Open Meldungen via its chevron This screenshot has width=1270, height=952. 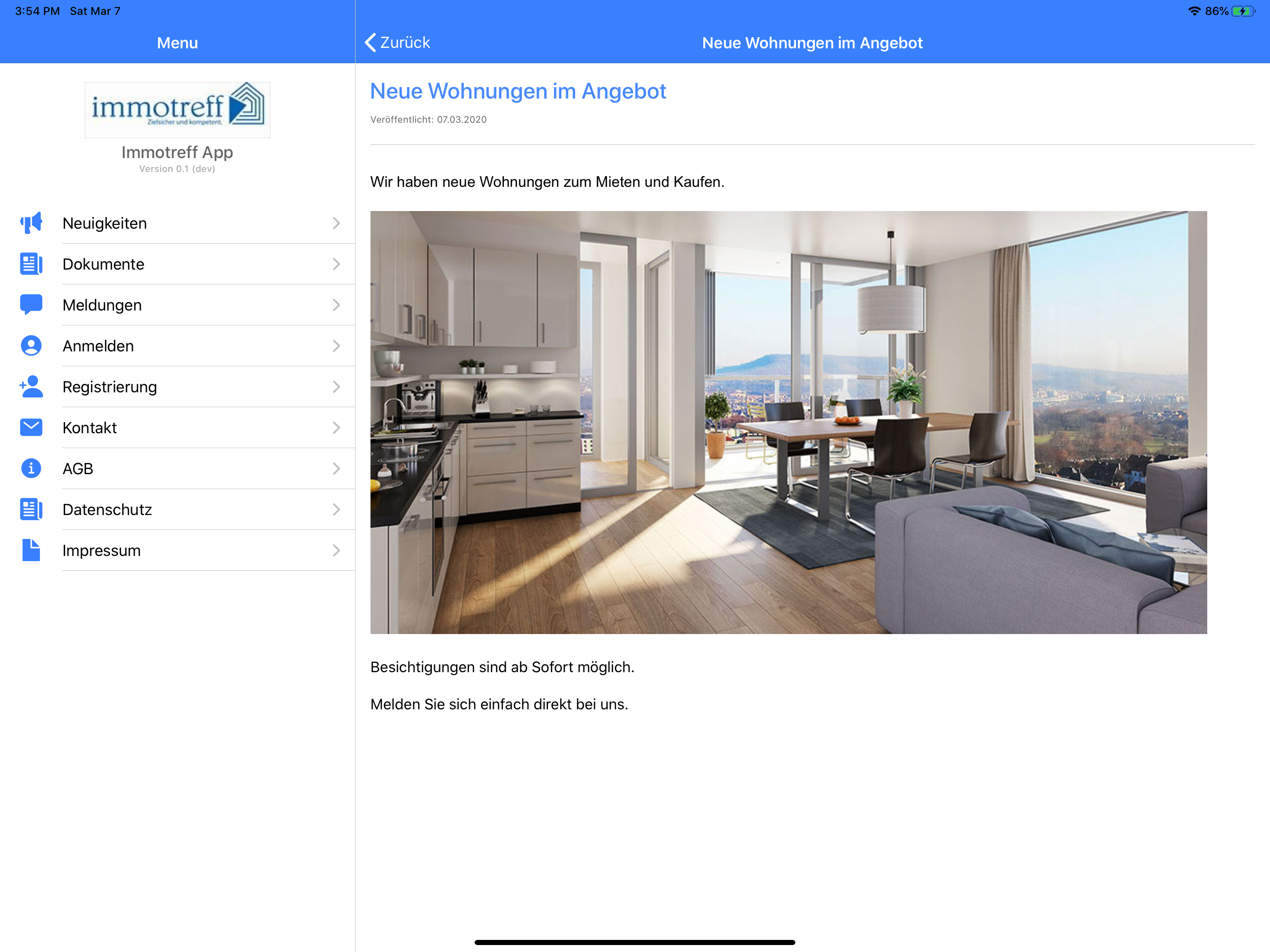point(337,304)
